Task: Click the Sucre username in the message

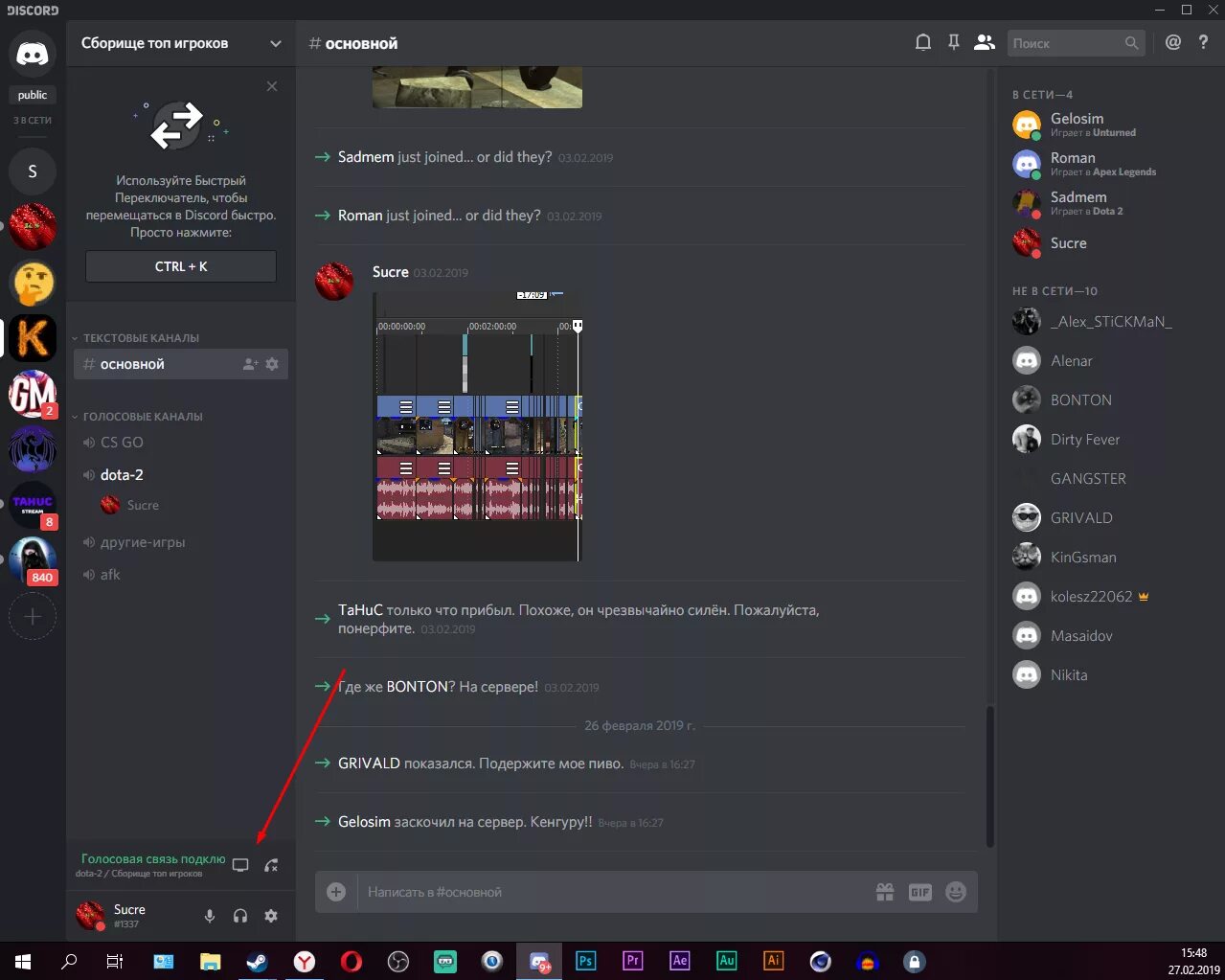Action: tap(391, 272)
